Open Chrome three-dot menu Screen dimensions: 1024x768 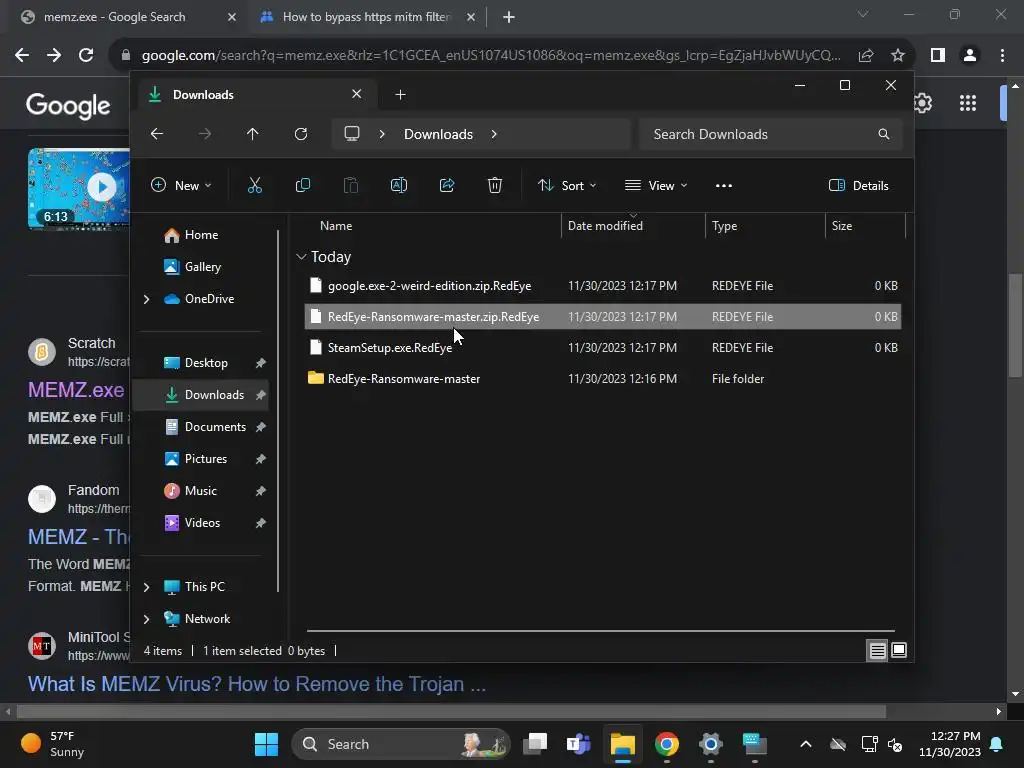point(1002,56)
